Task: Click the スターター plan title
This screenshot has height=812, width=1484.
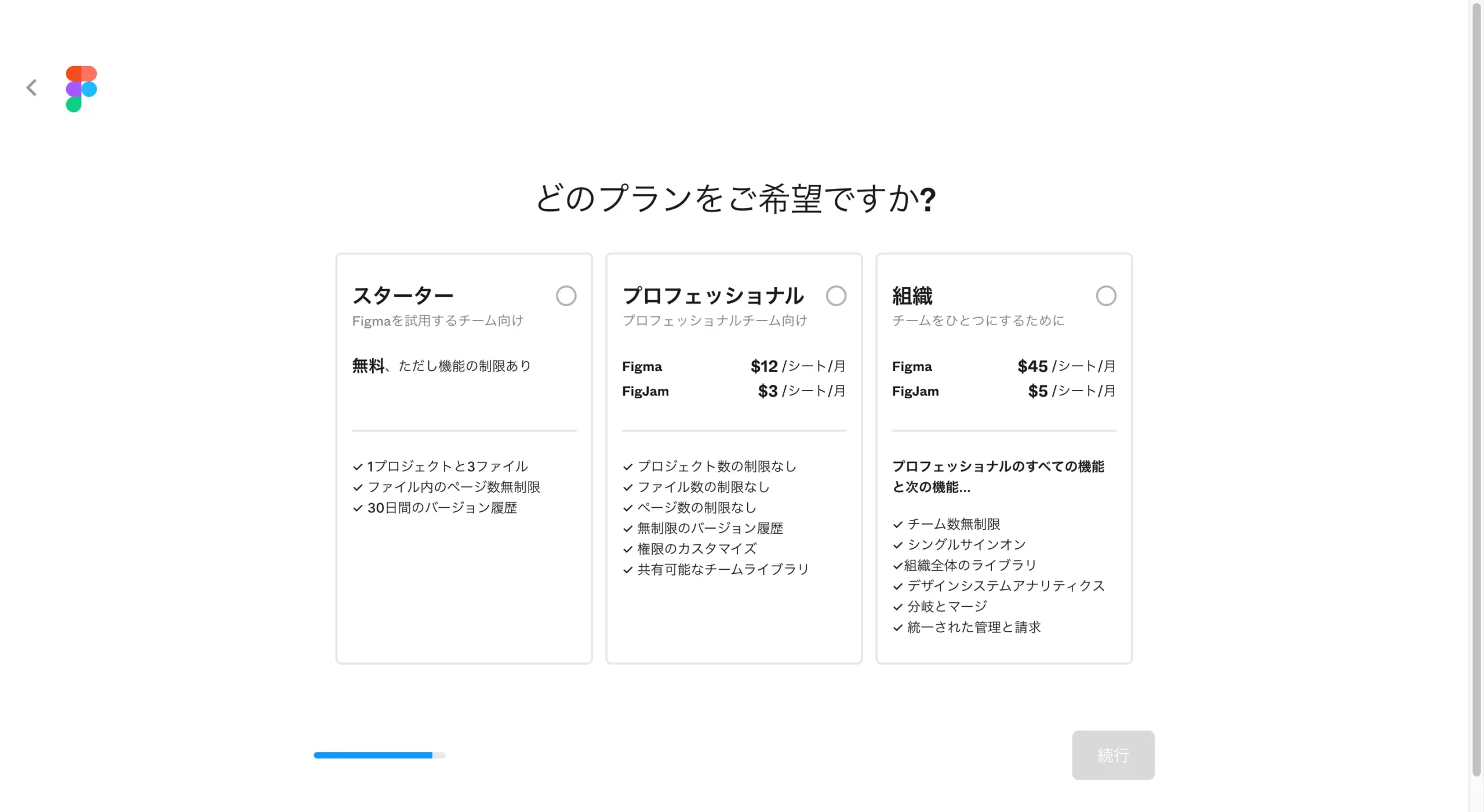Action: coord(403,296)
